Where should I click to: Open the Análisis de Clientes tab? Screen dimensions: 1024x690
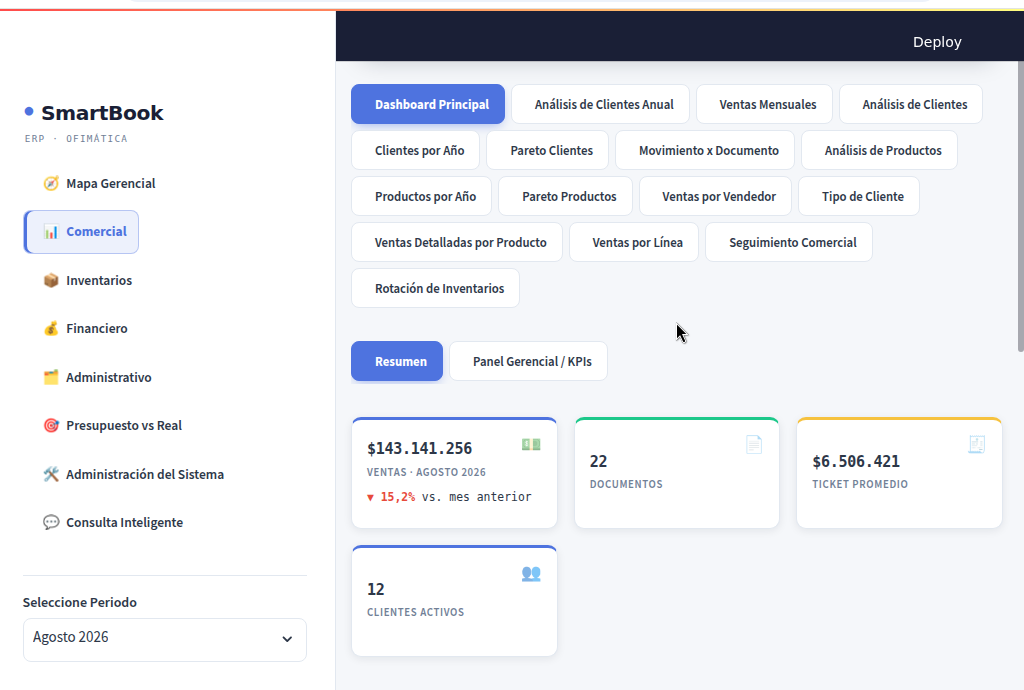pos(911,104)
